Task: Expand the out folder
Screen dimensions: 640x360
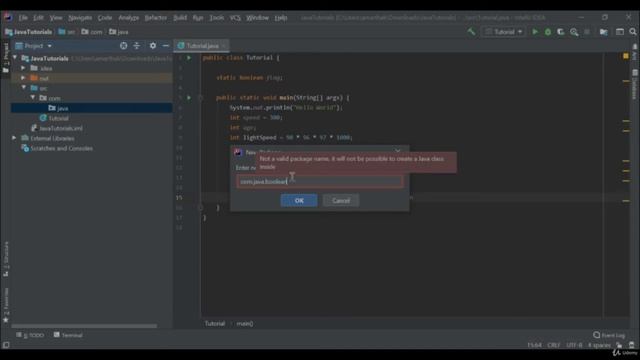Action: tap(23, 78)
